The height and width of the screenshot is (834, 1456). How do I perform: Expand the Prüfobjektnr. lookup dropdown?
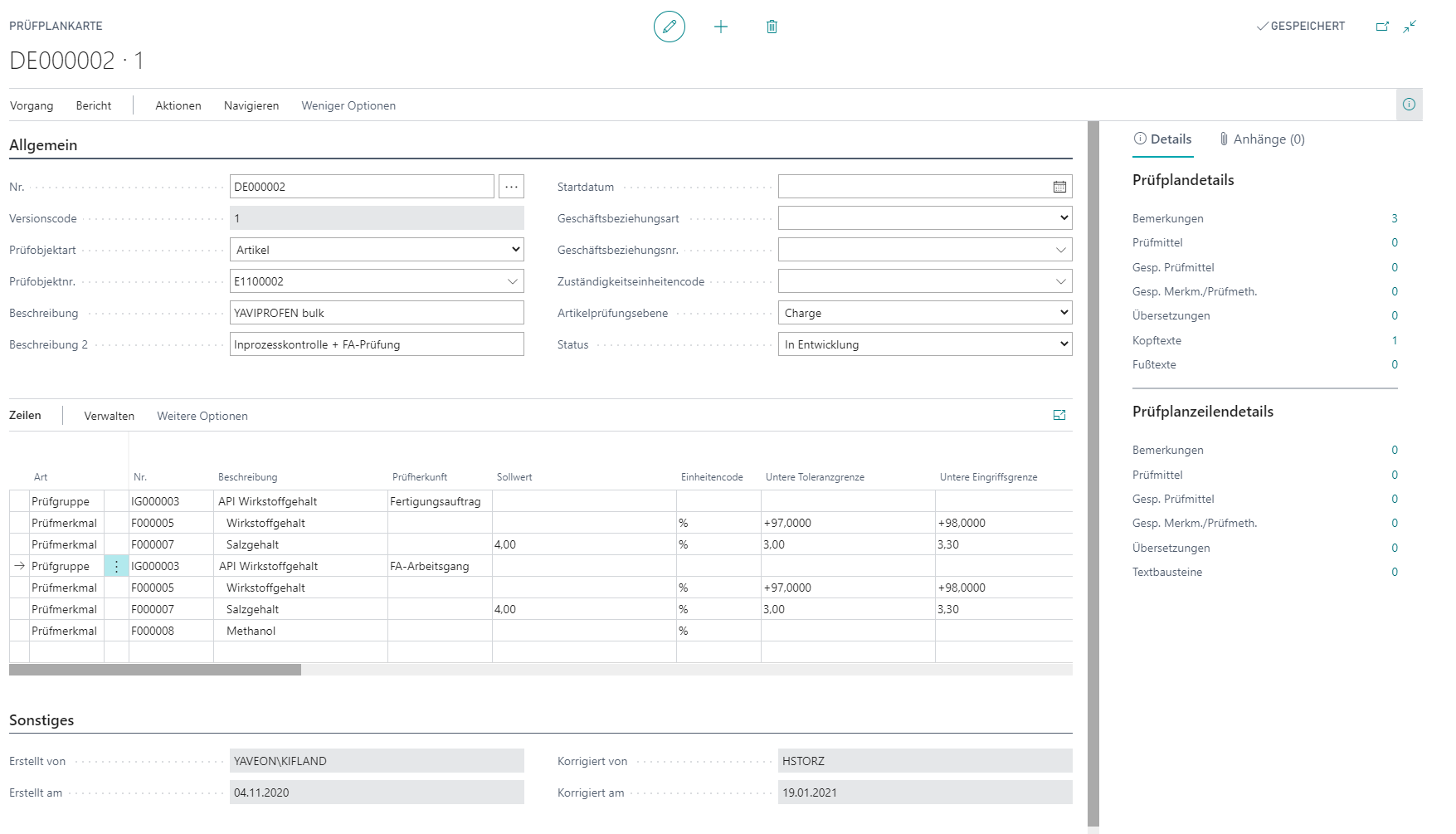pyautogui.click(x=513, y=281)
